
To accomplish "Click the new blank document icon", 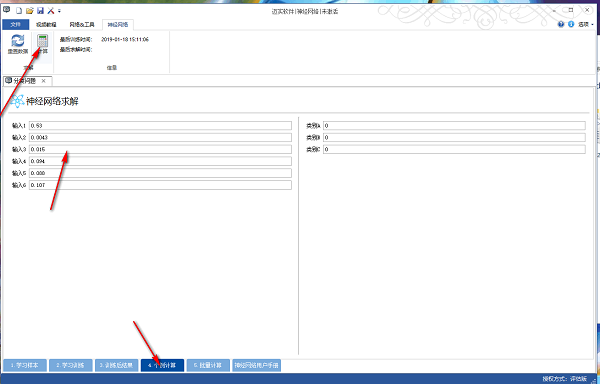I will point(18,11).
